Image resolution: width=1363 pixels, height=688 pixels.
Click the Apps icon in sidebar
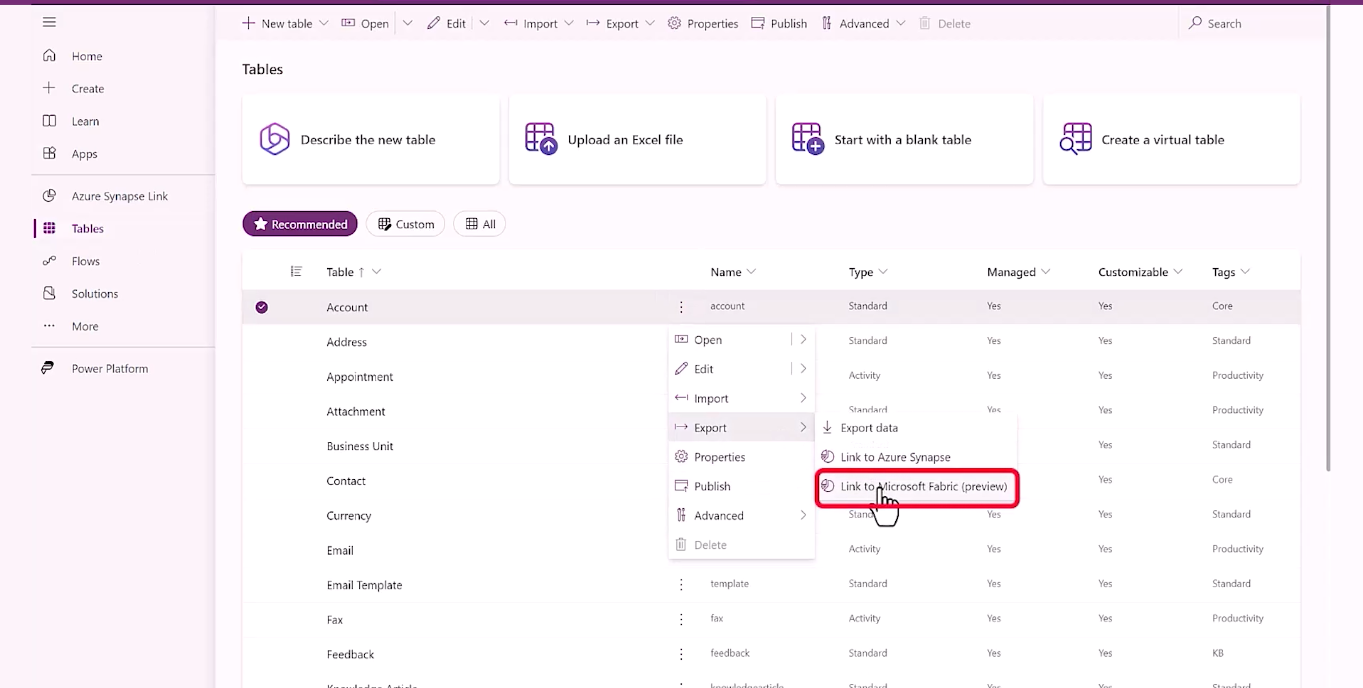click(x=49, y=153)
